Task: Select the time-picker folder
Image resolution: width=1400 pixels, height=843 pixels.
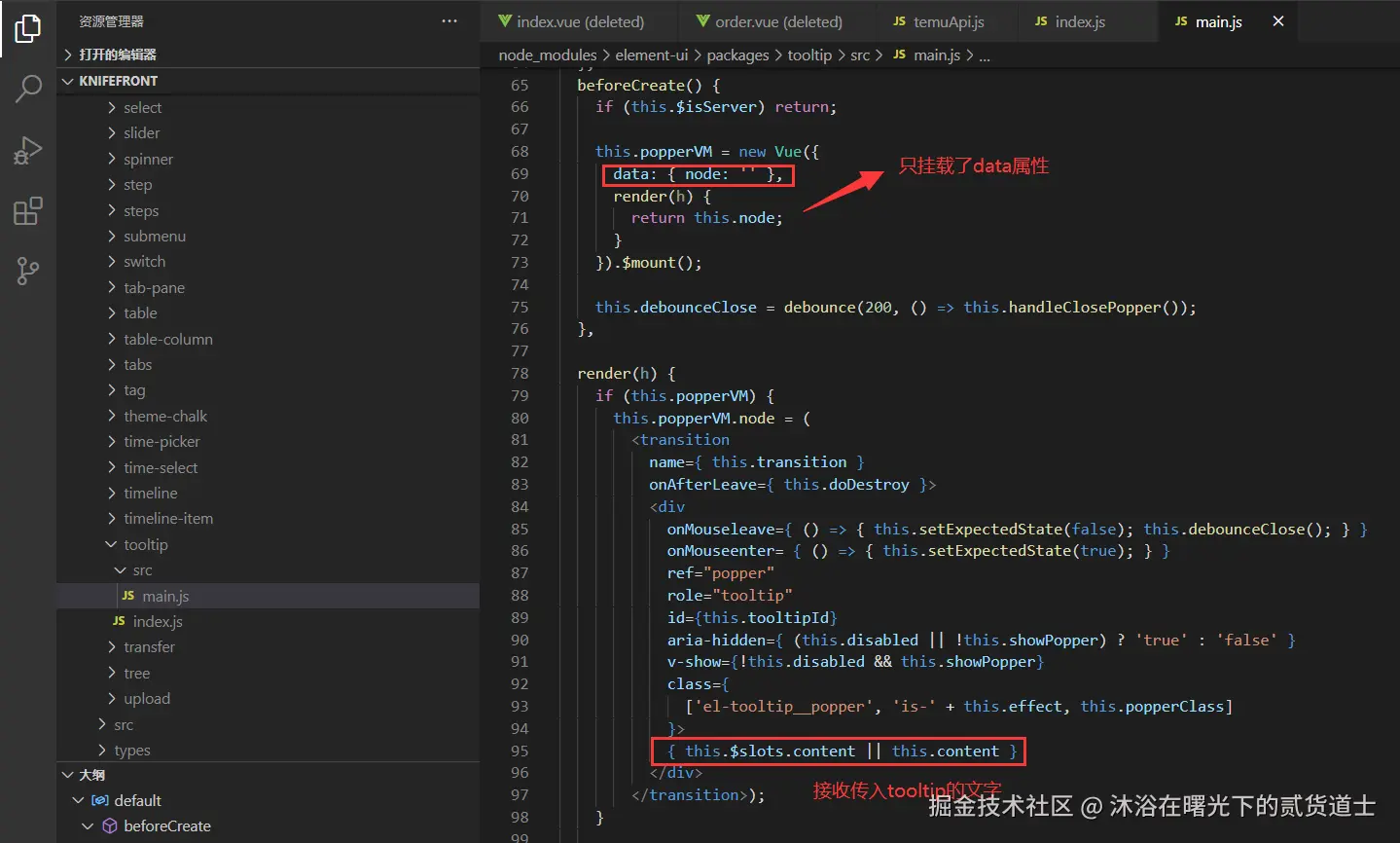Action: click(x=268, y=441)
